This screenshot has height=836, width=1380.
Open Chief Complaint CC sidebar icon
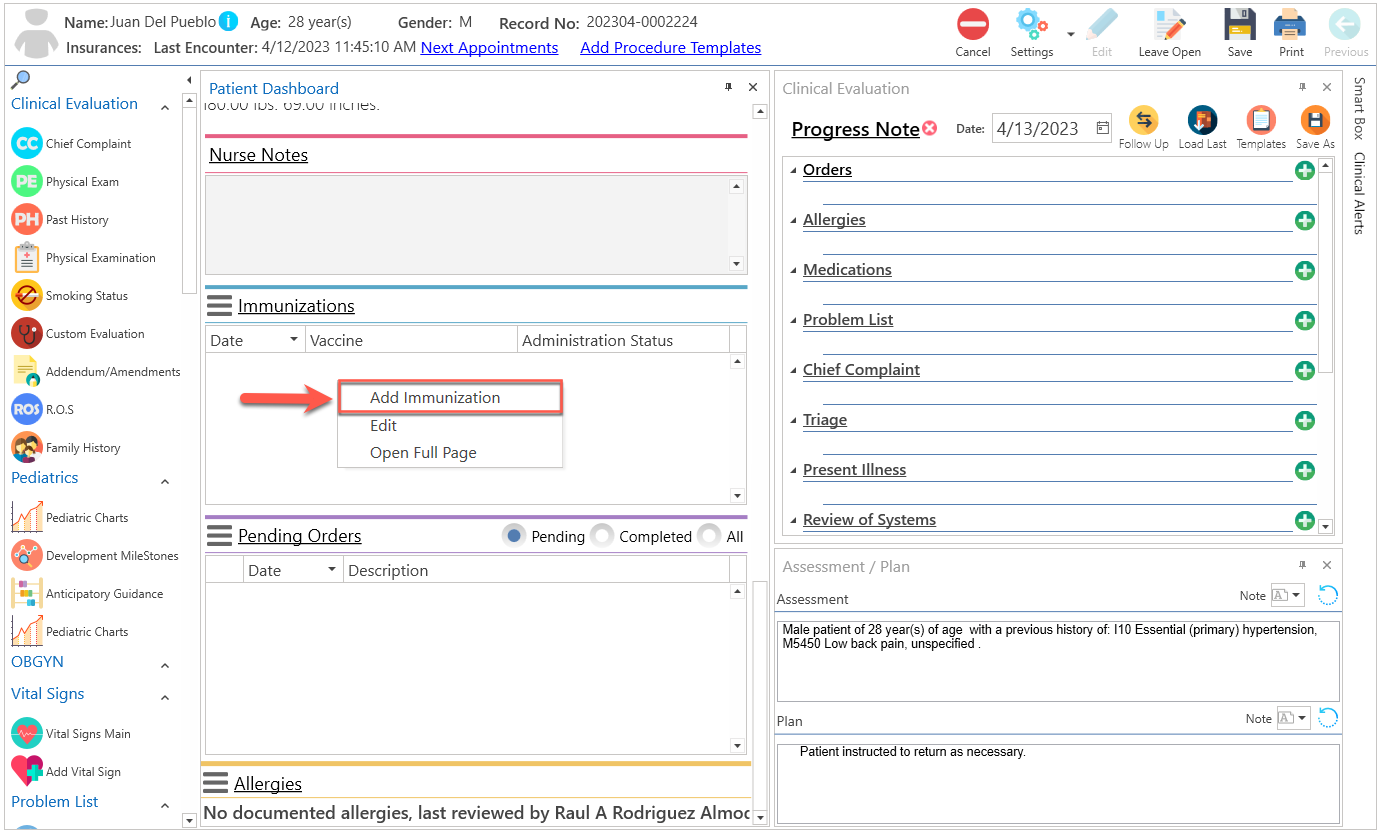[x=27, y=143]
